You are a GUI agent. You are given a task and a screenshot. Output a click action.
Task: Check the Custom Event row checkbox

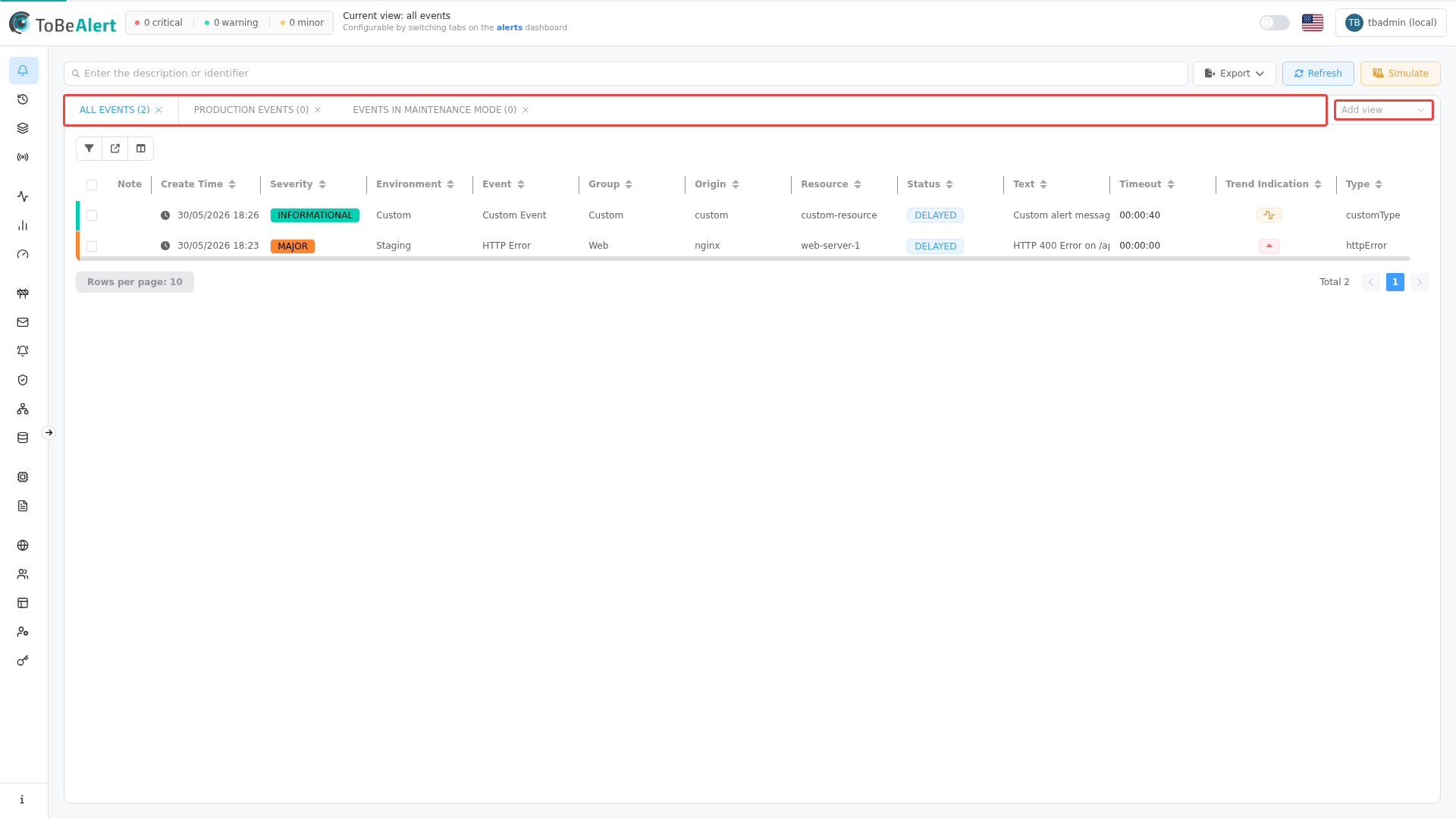92,215
